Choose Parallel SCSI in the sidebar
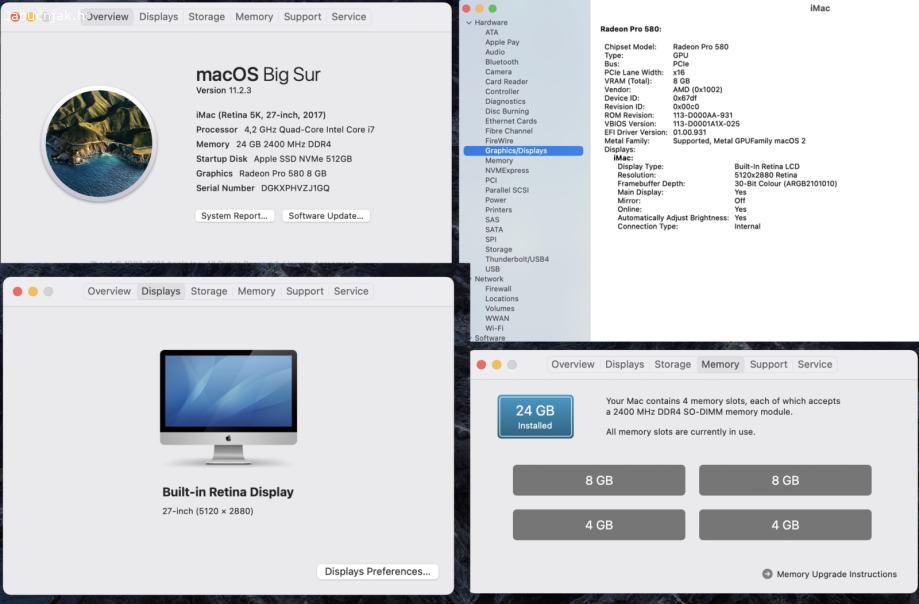919x604 pixels. [507, 190]
